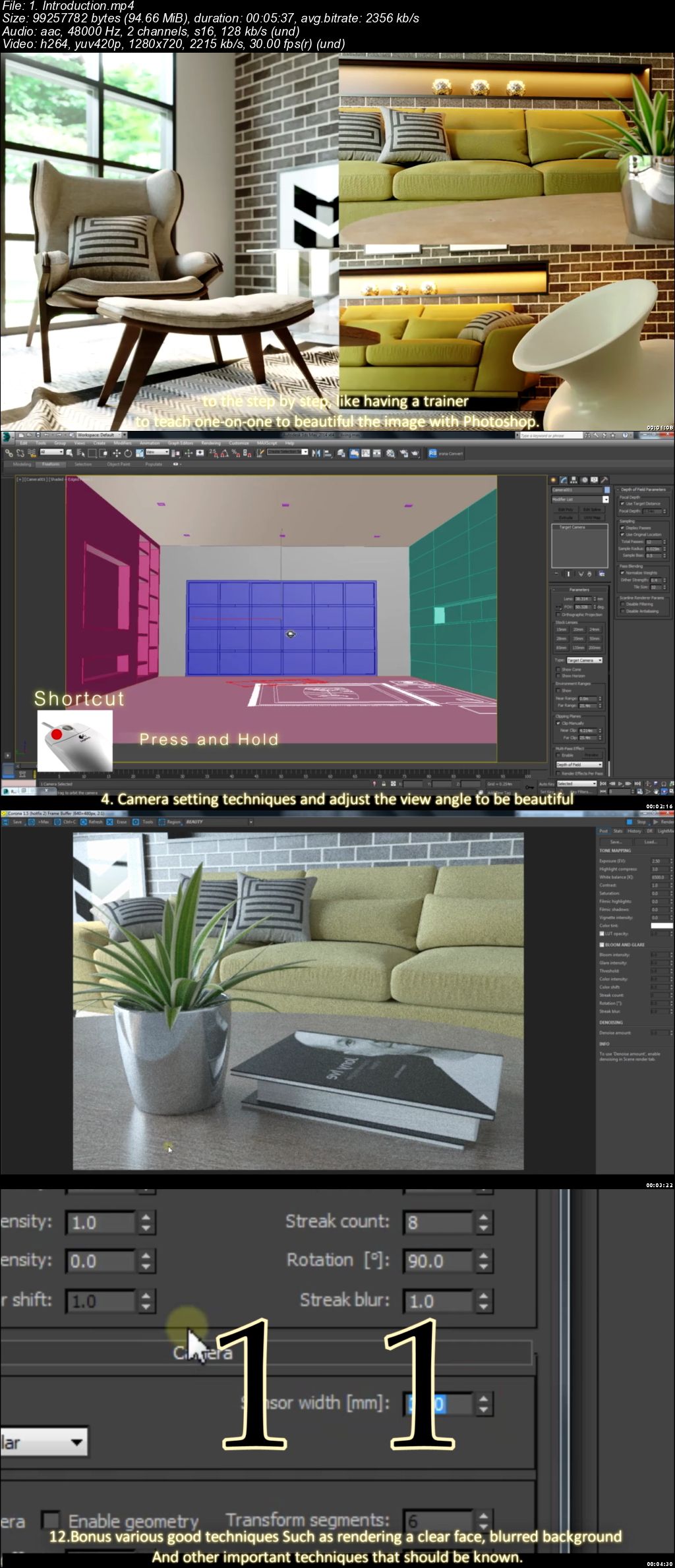Select the Rotate tool in 3ds Max toolbar
This screenshot has height=1568, width=675.
(x=127, y=453)
